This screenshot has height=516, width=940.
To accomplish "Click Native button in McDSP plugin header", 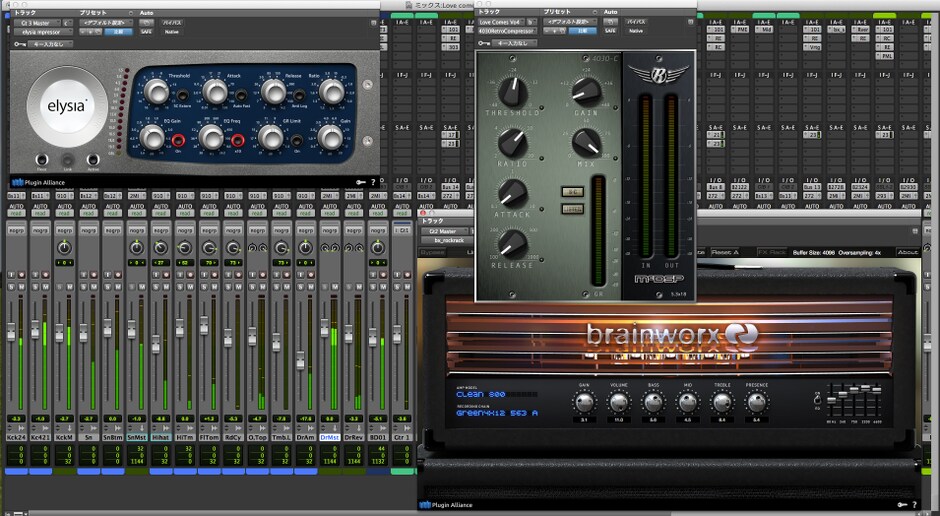I will 636,31.
